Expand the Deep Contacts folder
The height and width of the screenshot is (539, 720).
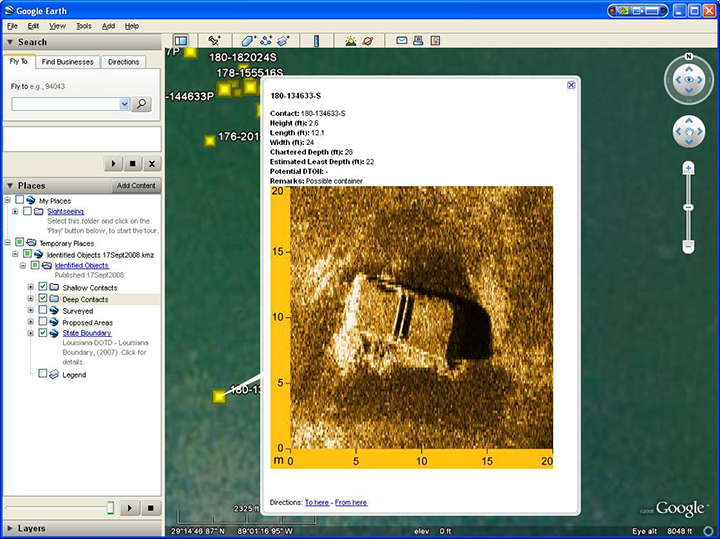coord(30,299)
